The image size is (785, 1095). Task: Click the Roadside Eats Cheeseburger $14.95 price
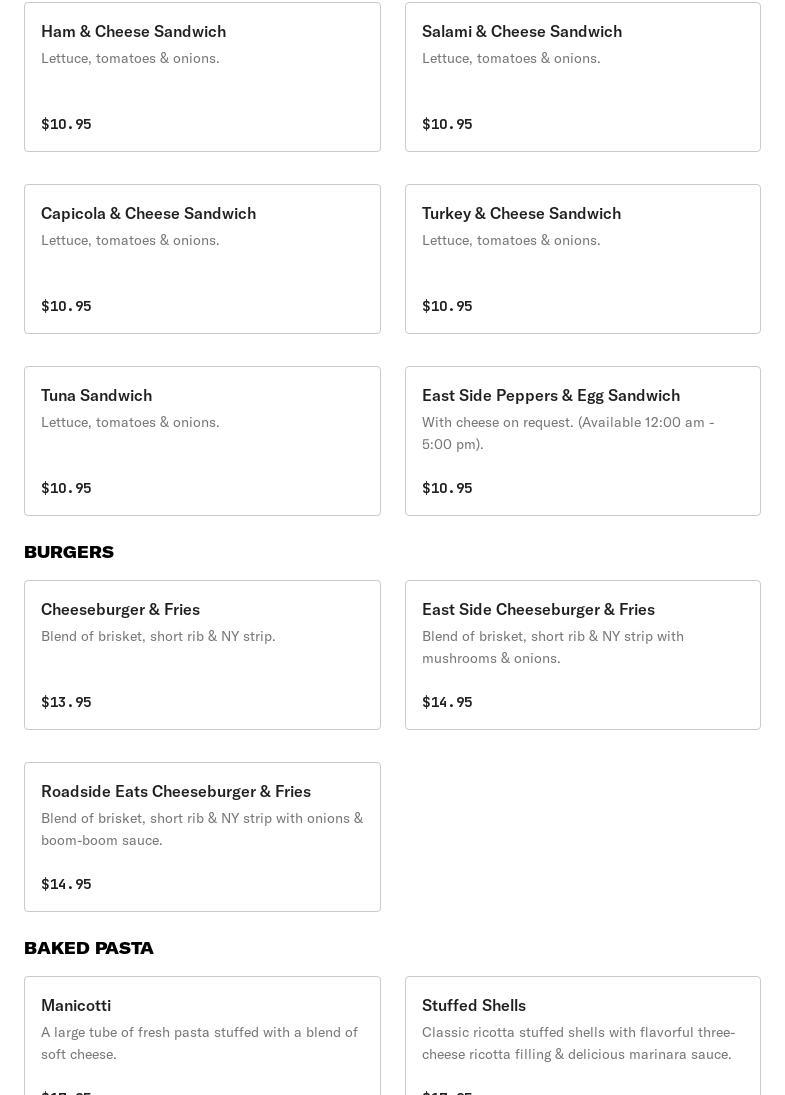coord(66,884)
